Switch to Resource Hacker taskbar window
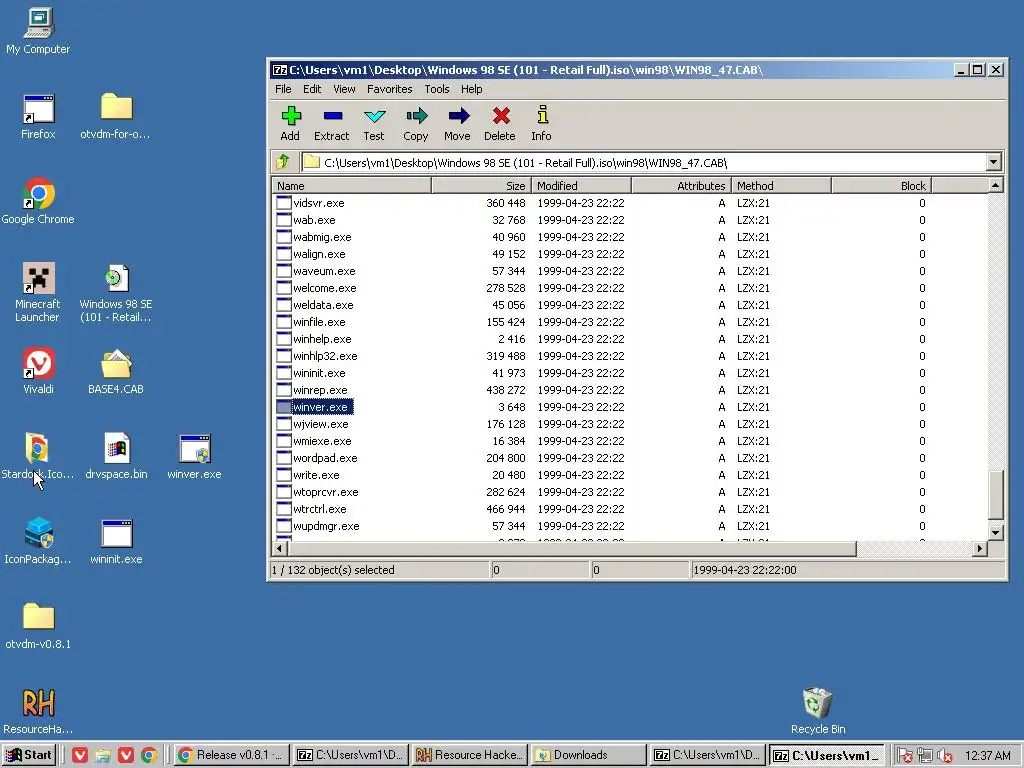This screenshot has width=1024, height=768. (470, 755)
